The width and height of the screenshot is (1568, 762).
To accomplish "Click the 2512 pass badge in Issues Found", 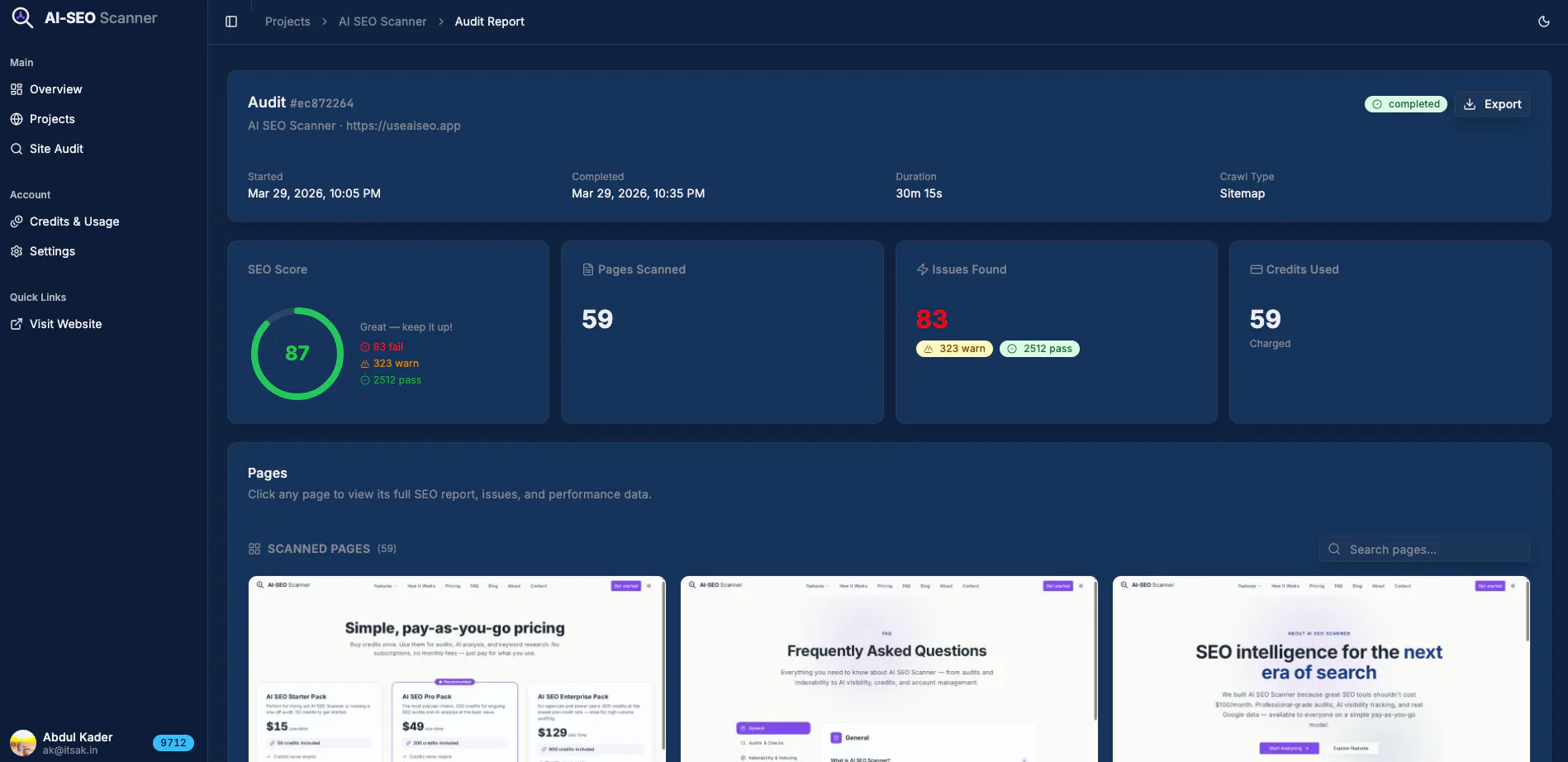I will point(1039,349).
